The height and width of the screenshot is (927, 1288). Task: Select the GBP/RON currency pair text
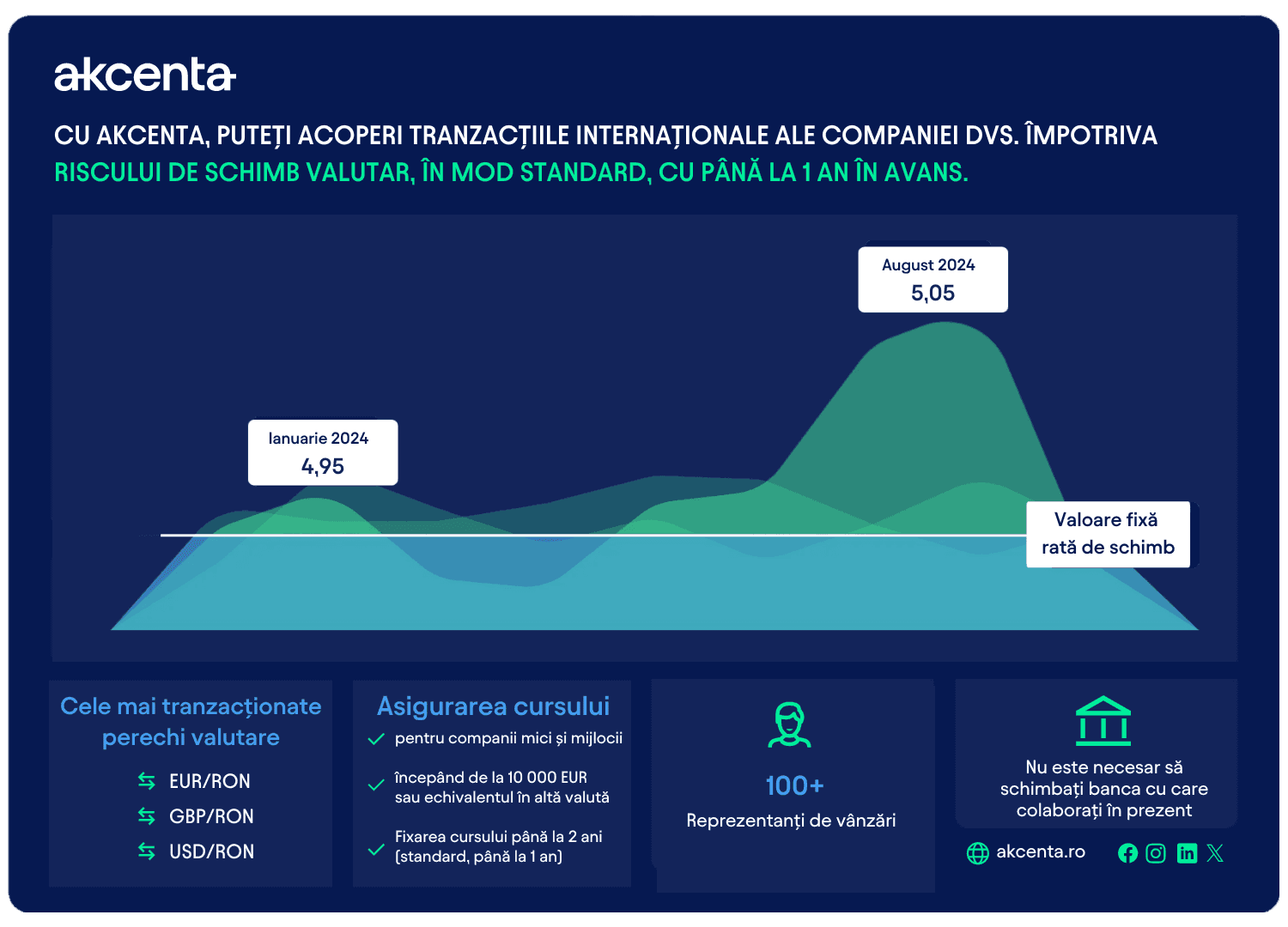point(211,816)
